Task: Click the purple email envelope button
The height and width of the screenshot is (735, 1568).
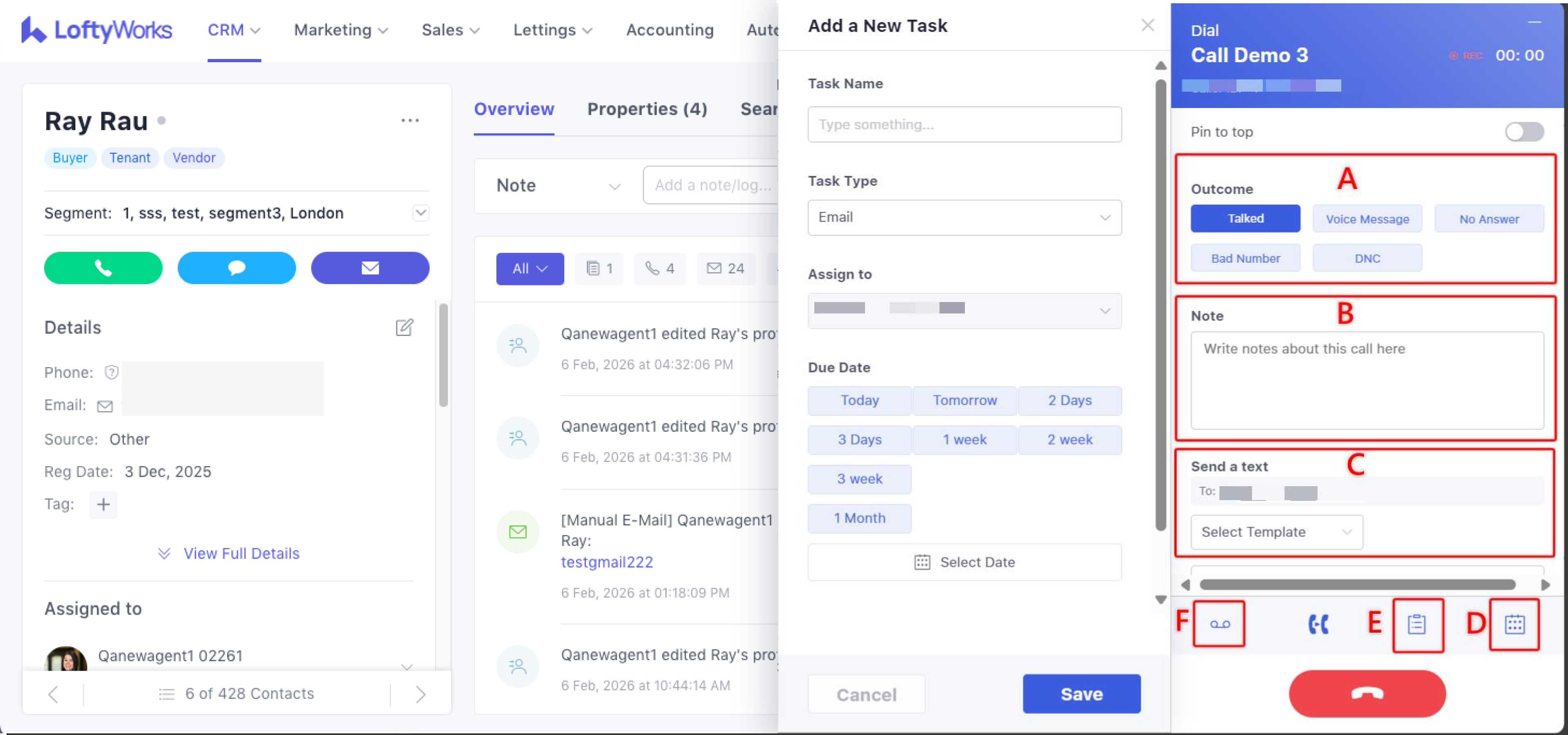Action: (x=370, y=268)
